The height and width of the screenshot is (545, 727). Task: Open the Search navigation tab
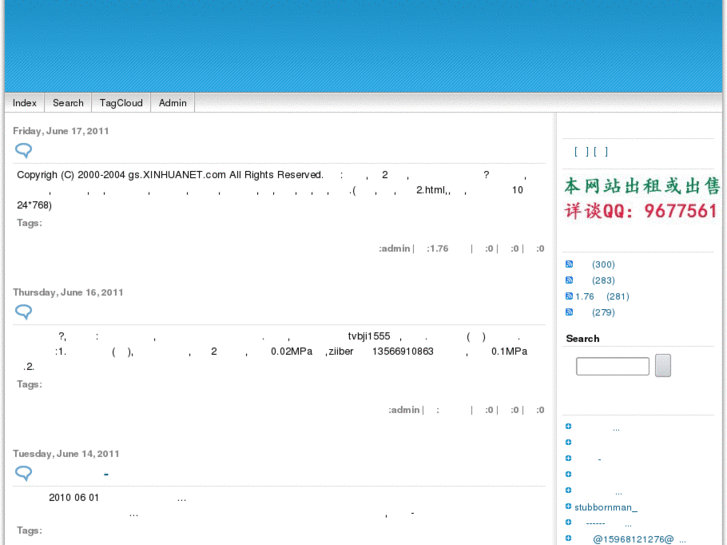[x=68, y=103]
